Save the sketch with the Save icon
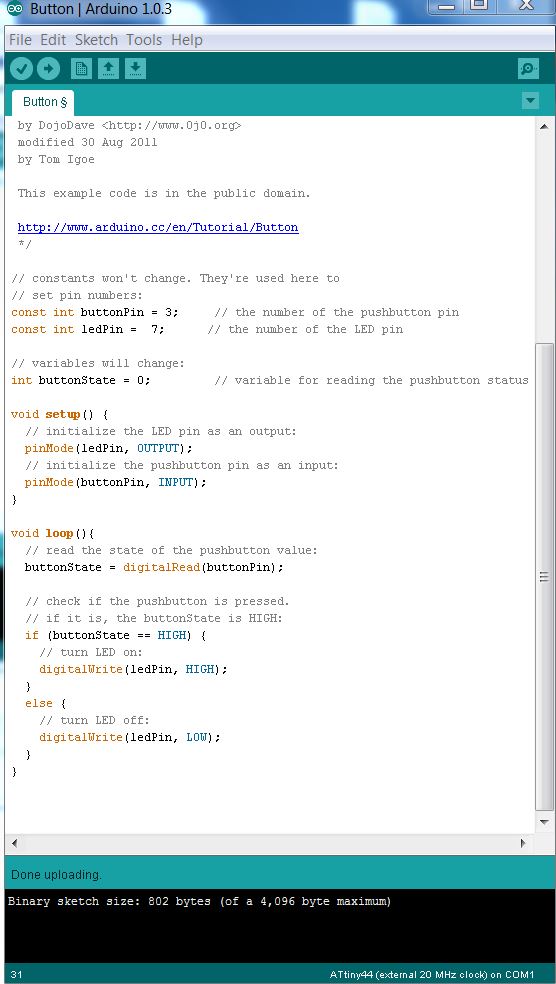 (x=135, y=68)
